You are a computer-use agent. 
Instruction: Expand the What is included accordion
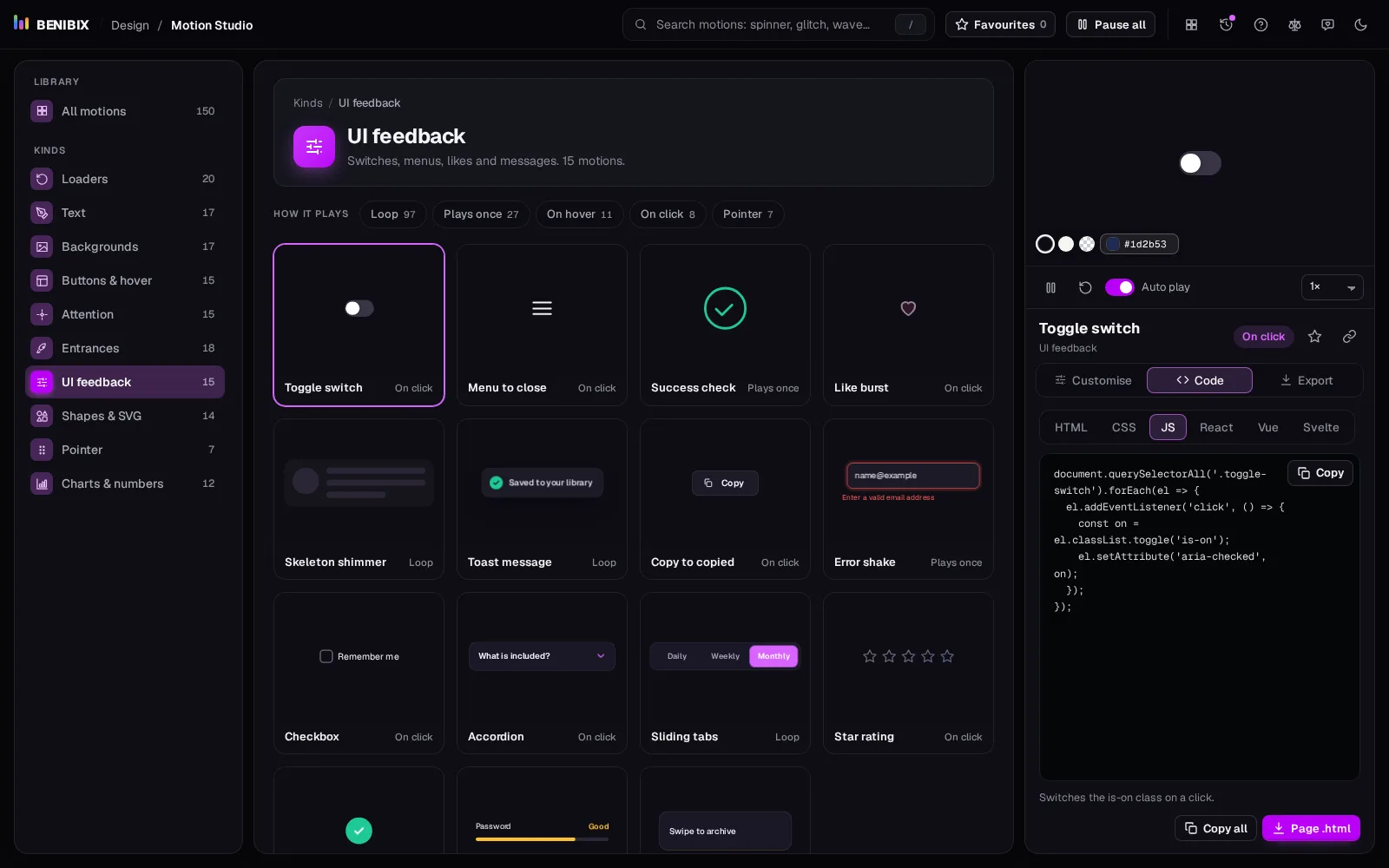point(542,656)
